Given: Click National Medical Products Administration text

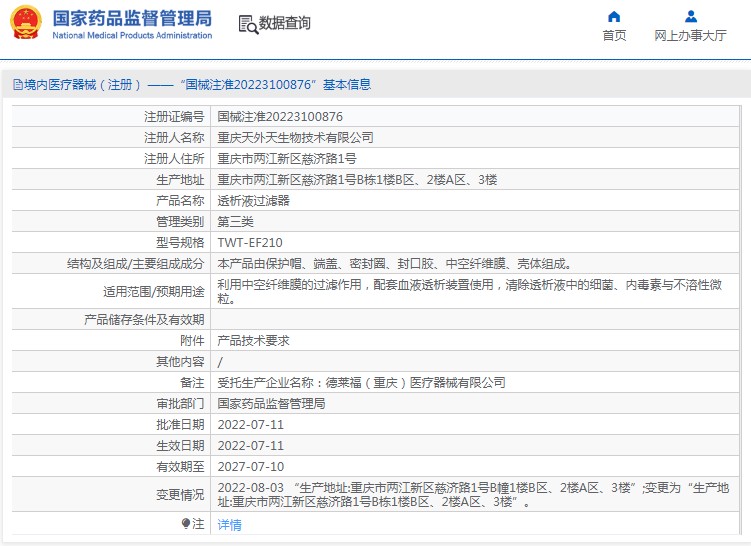Looking at the screenshot, I should [x=132, y=35].
